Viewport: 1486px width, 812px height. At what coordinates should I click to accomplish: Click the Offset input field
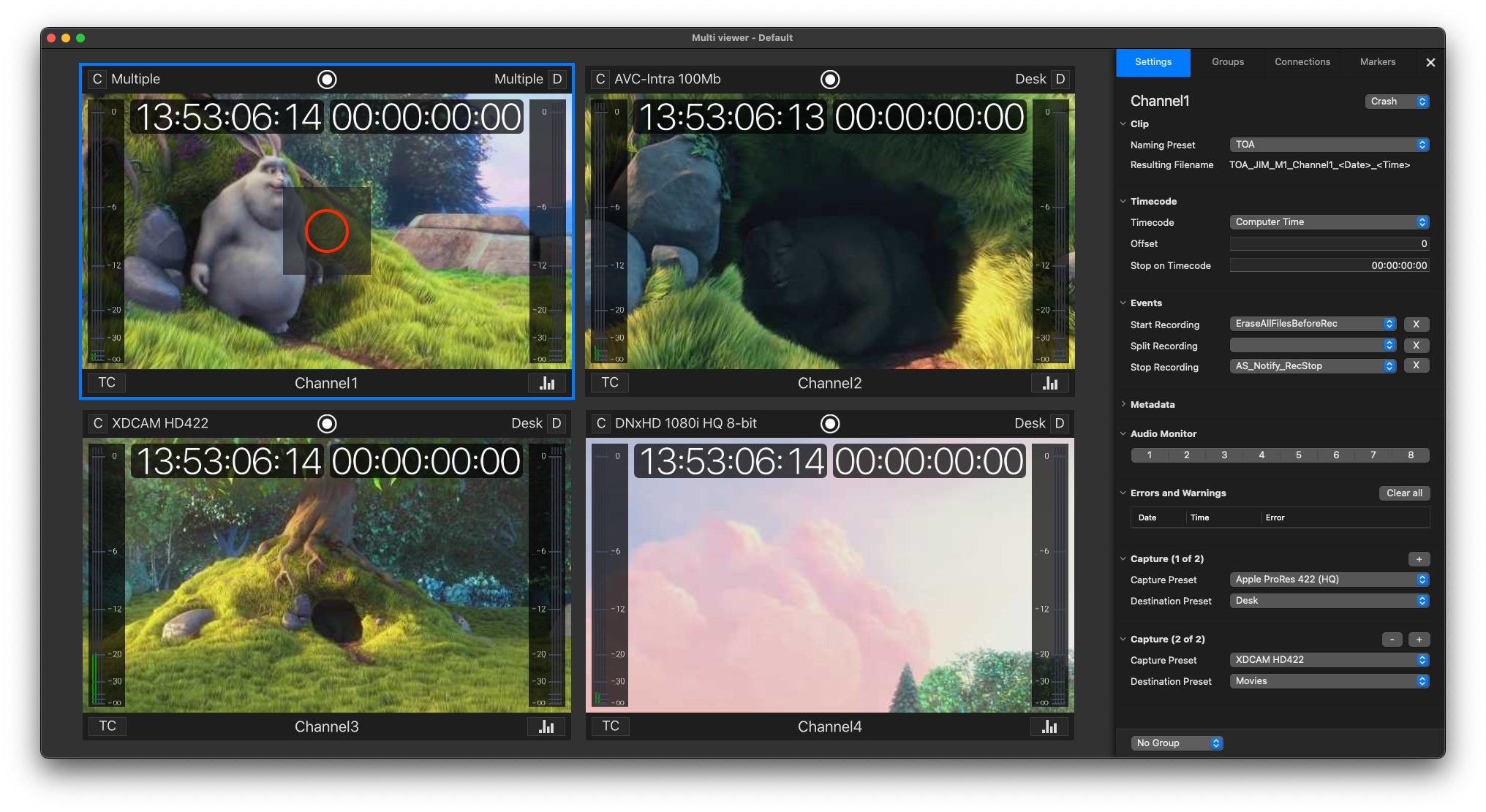(1330, 244)
